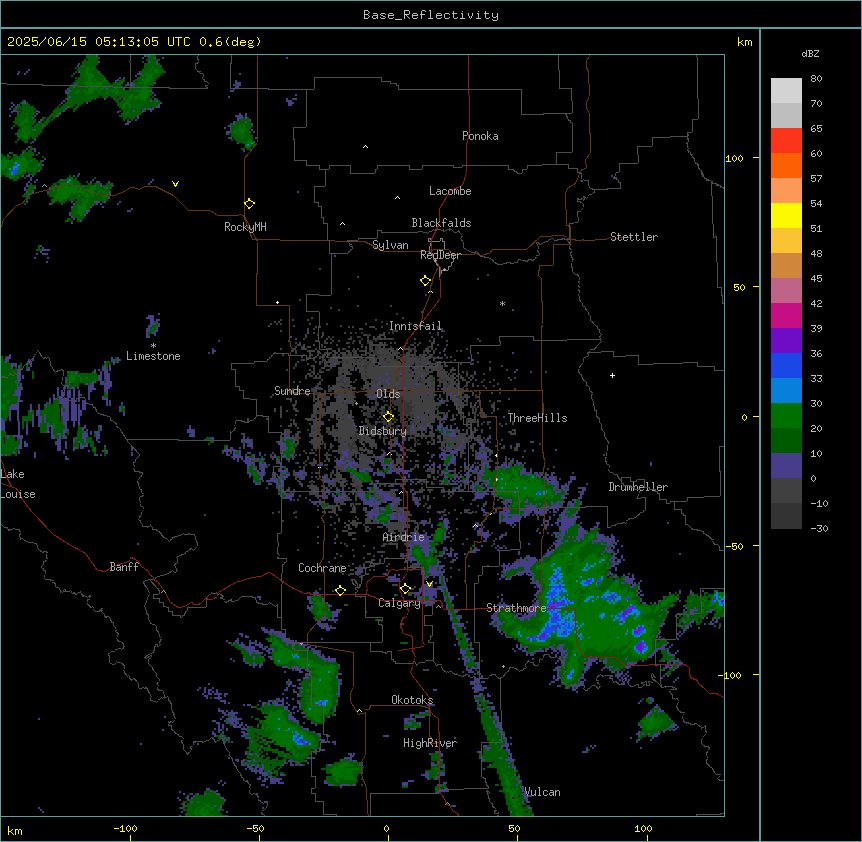Click the 2025/06/15 05:13:05 UTC timestamp
This screenshot has width=862, height=842.
click(x=99, y=42)
